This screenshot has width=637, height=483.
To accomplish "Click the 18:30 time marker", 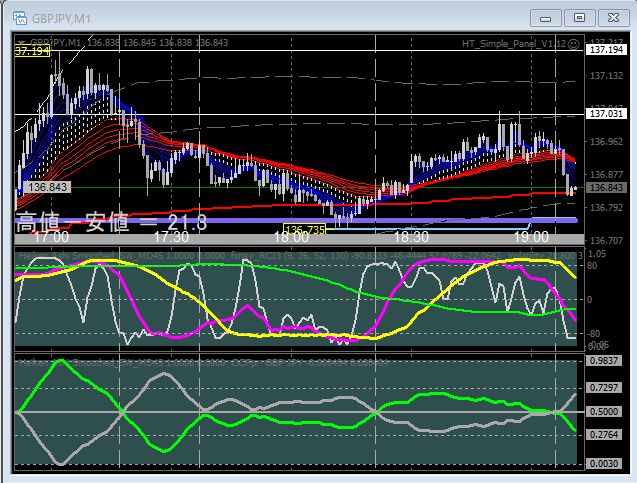I will [x=412, y=238].
